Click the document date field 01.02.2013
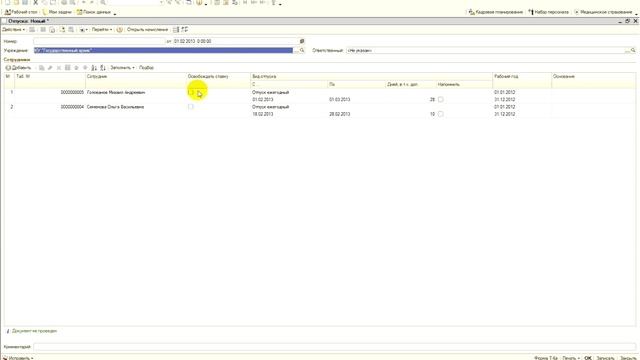The height and width of the screenshot is (360, 640). click(236, 41)
